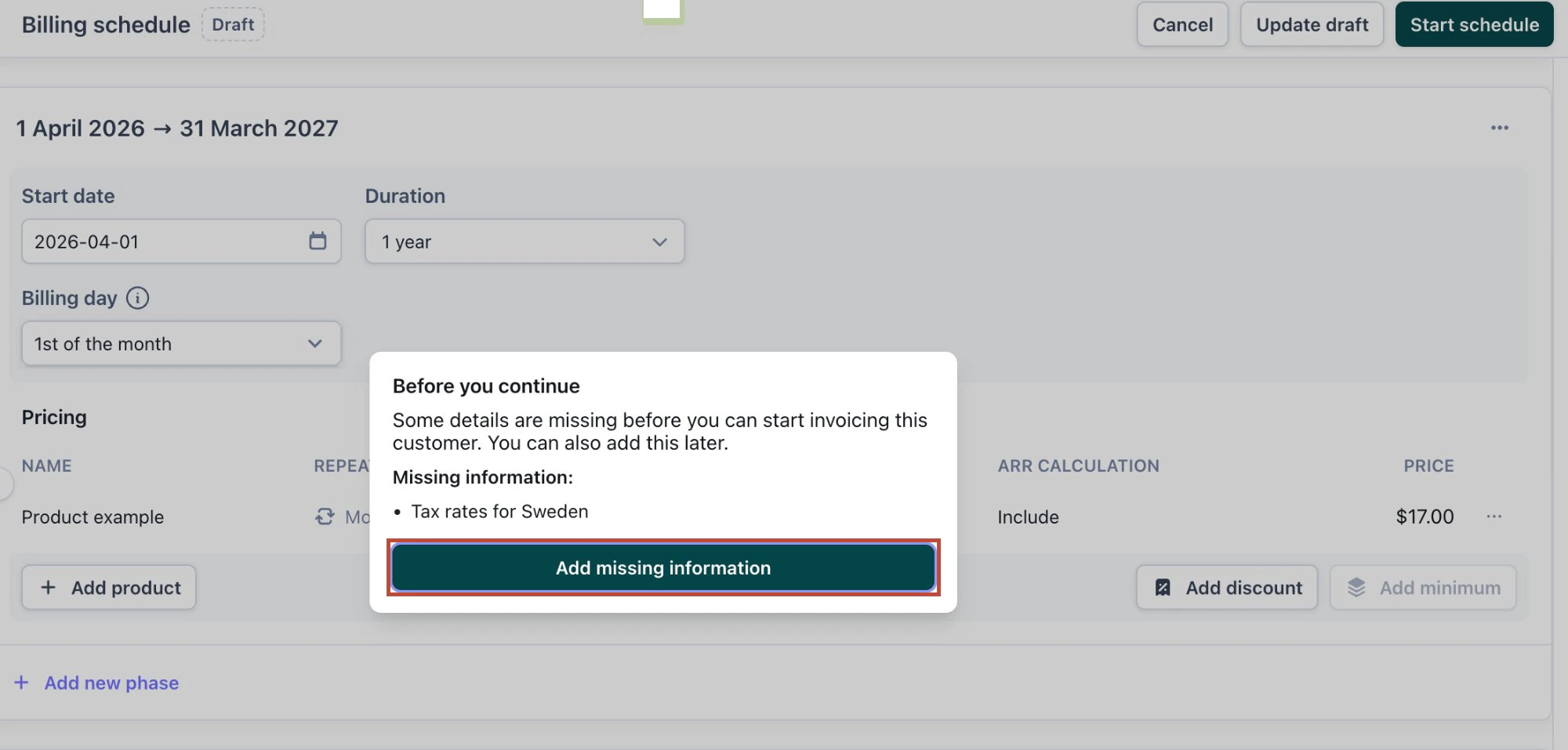Image resolution: width=1568 pixels, height=750 pixels.
Task: Click the info icon beside Billing day
Action: 138,298
